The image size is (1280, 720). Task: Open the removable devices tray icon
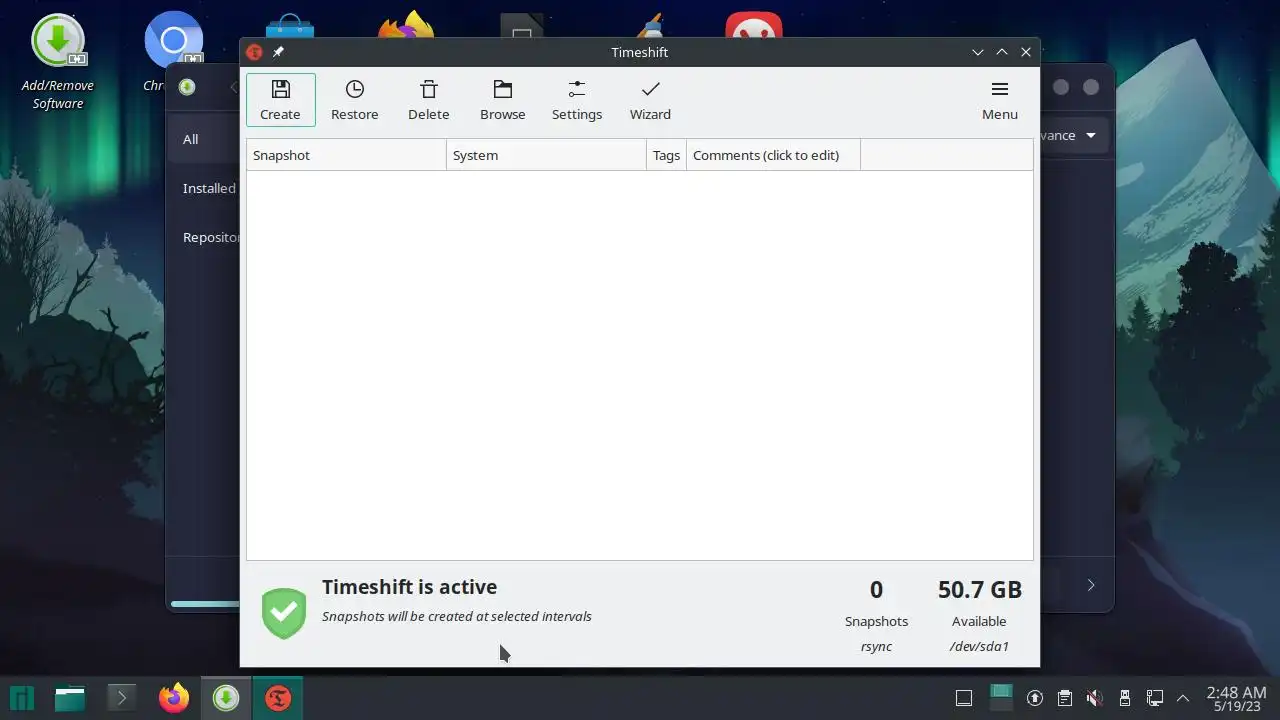point(1125,698)
